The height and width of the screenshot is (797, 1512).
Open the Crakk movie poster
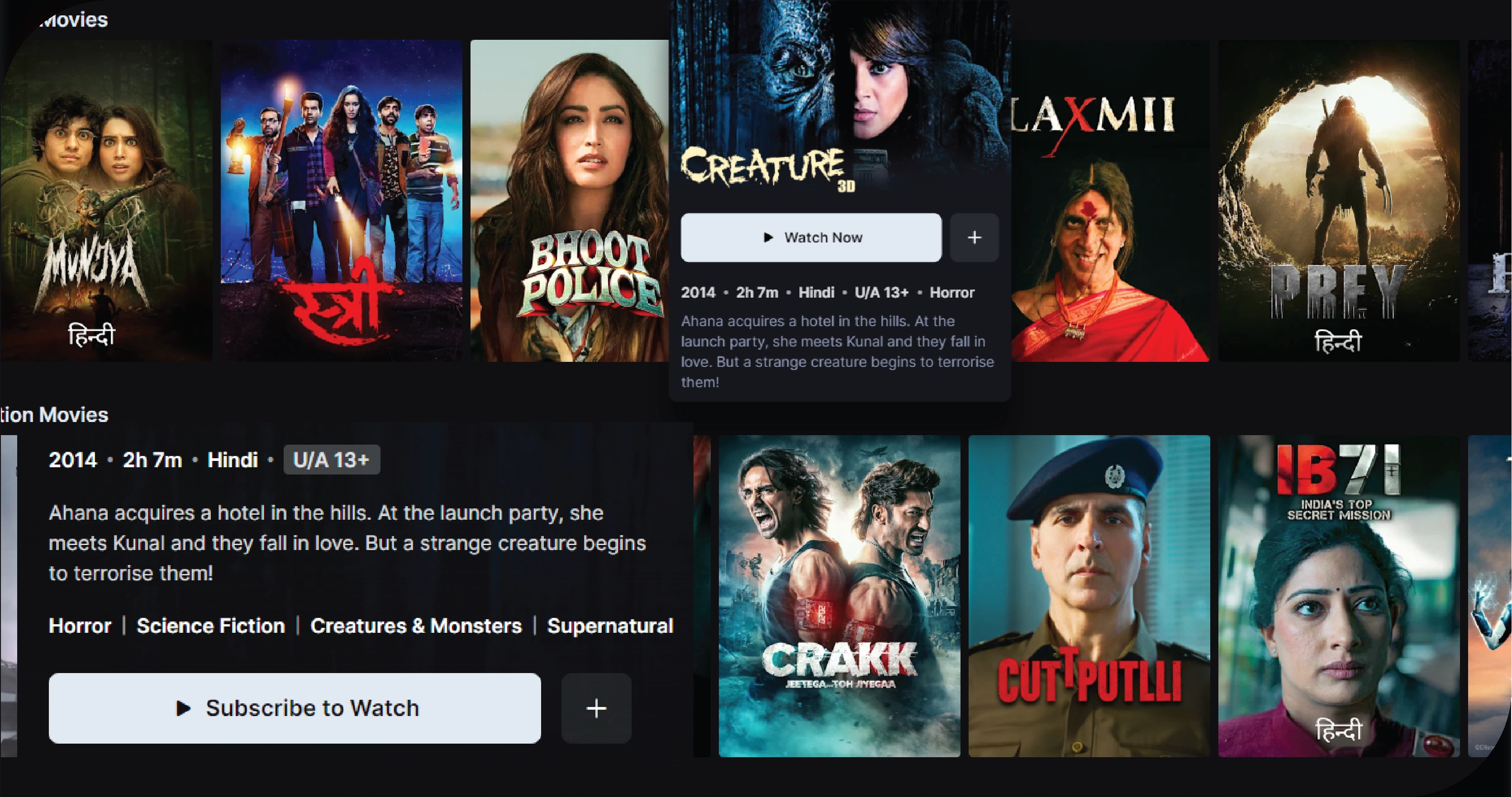839,596
